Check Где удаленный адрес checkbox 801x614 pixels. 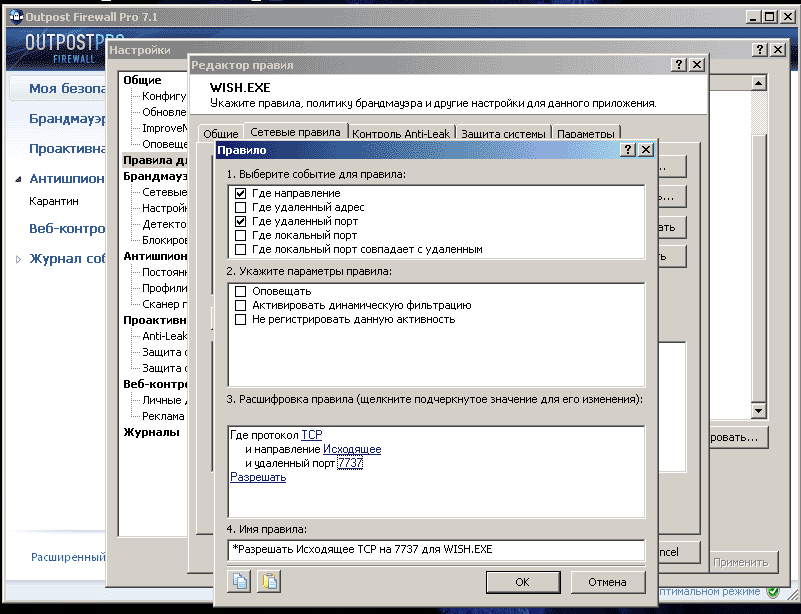[x=240, y=207]
